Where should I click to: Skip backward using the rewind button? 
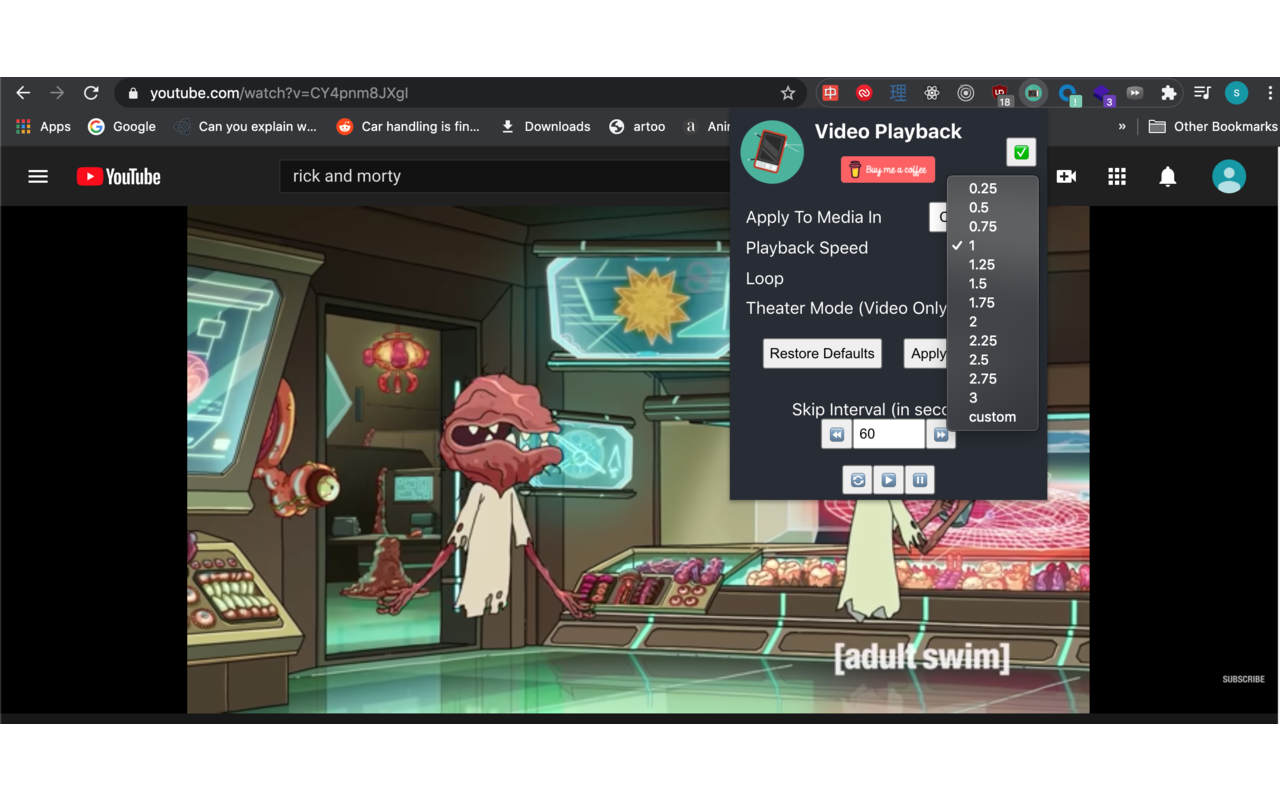837,434
